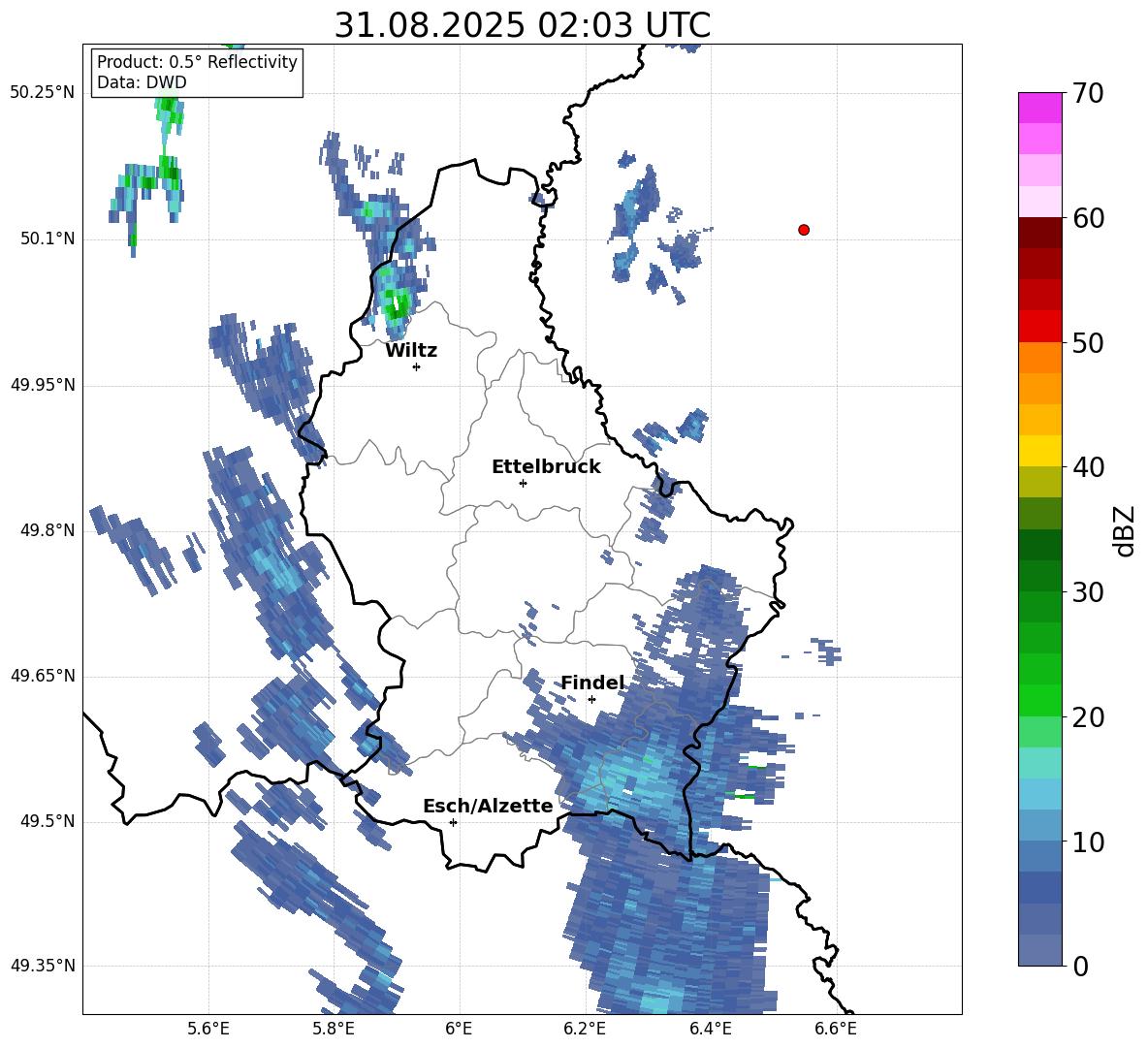Click the 6.6°E longitude axis label
The height and width of the screenshot is (1048, 1148).
click(835, 1028)
